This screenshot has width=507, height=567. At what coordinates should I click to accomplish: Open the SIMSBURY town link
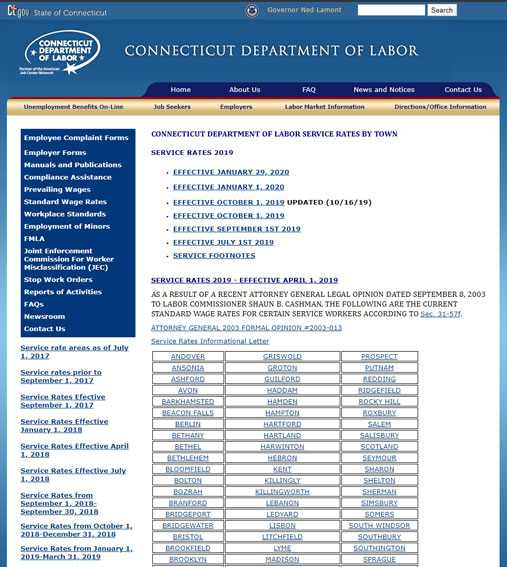pyautogui.click(x=379, y=503)
